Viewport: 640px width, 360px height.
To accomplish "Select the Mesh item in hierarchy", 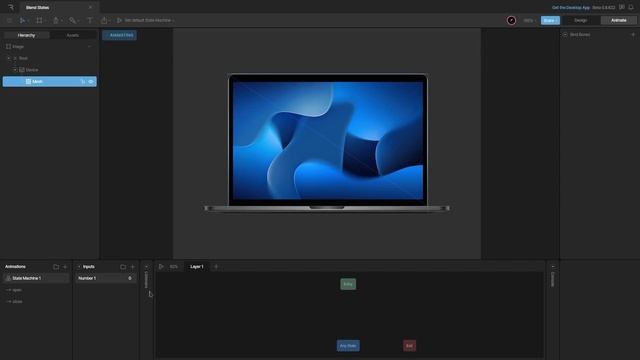I will [49, 82].
